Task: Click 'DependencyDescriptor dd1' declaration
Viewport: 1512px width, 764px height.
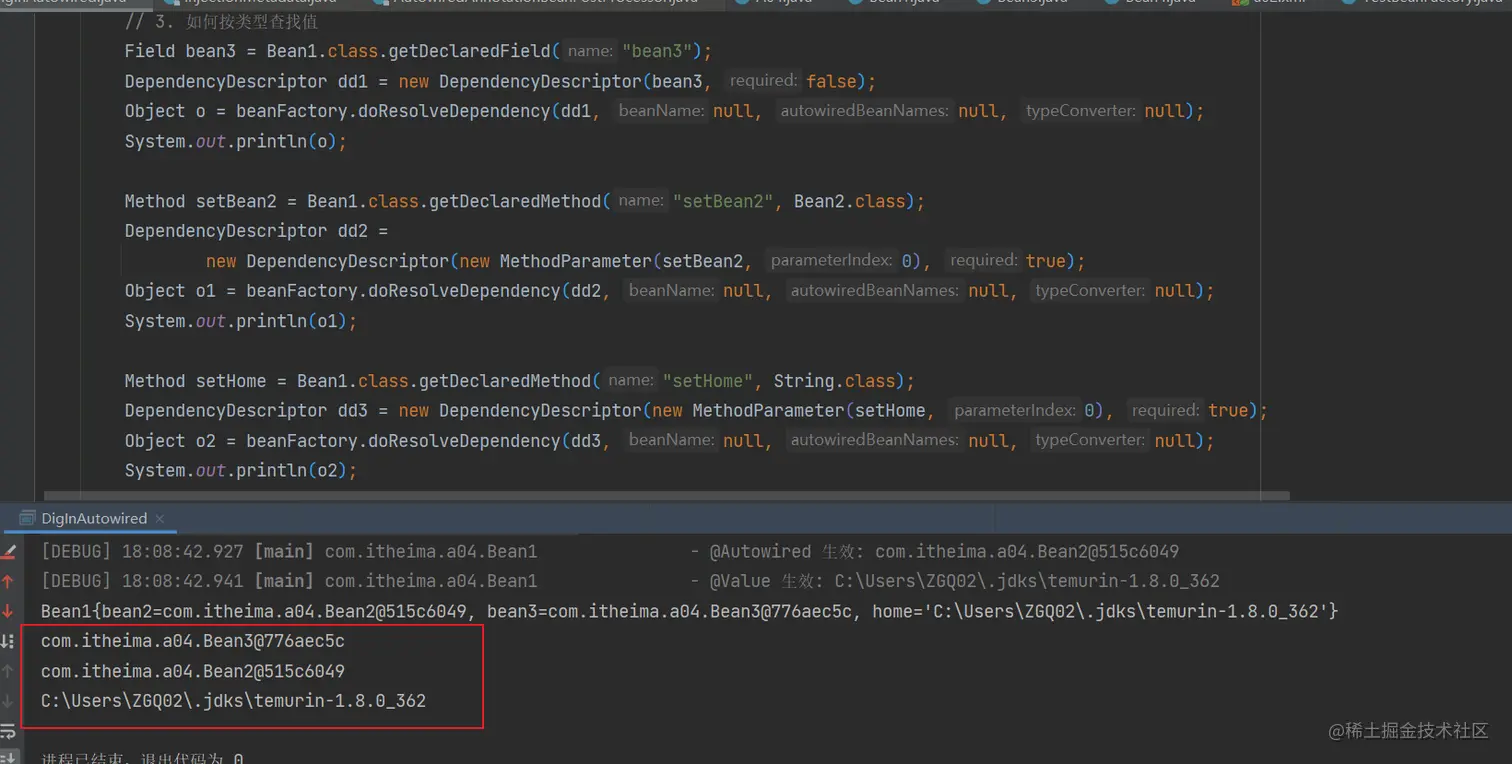Action: tap(246, 81)
